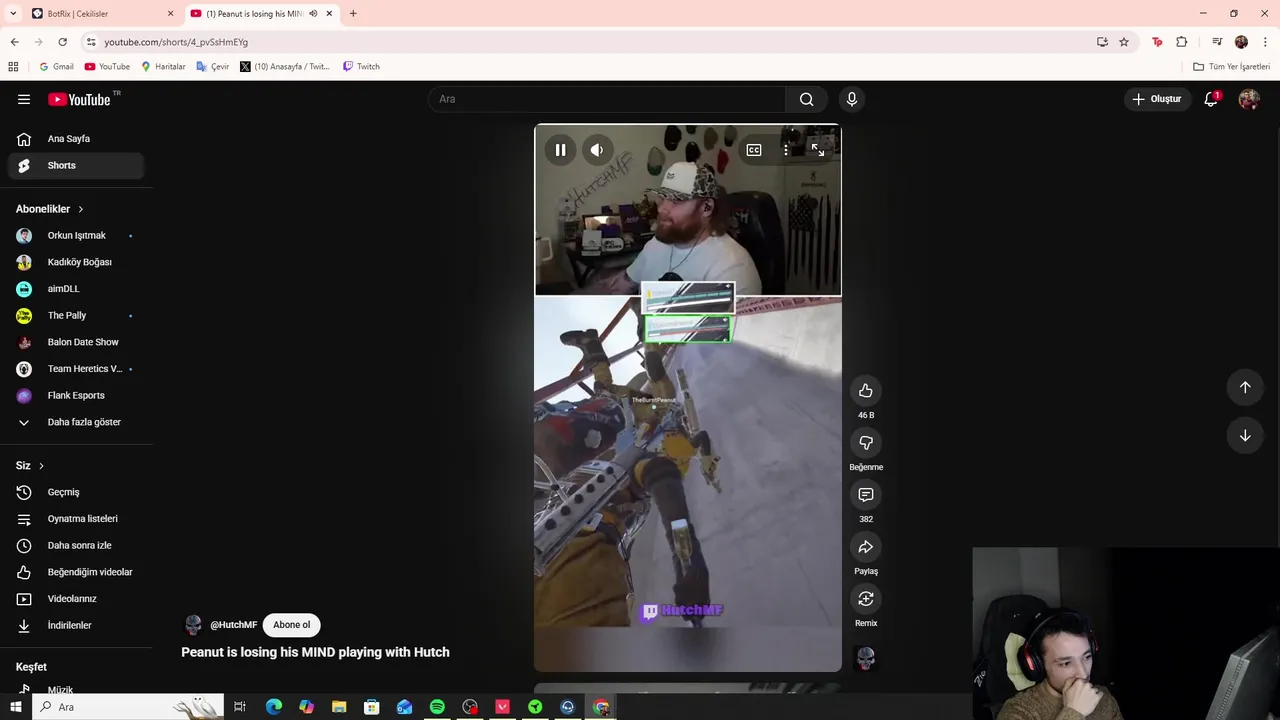Go to the next Short with down arrow

pos(1245,435)
